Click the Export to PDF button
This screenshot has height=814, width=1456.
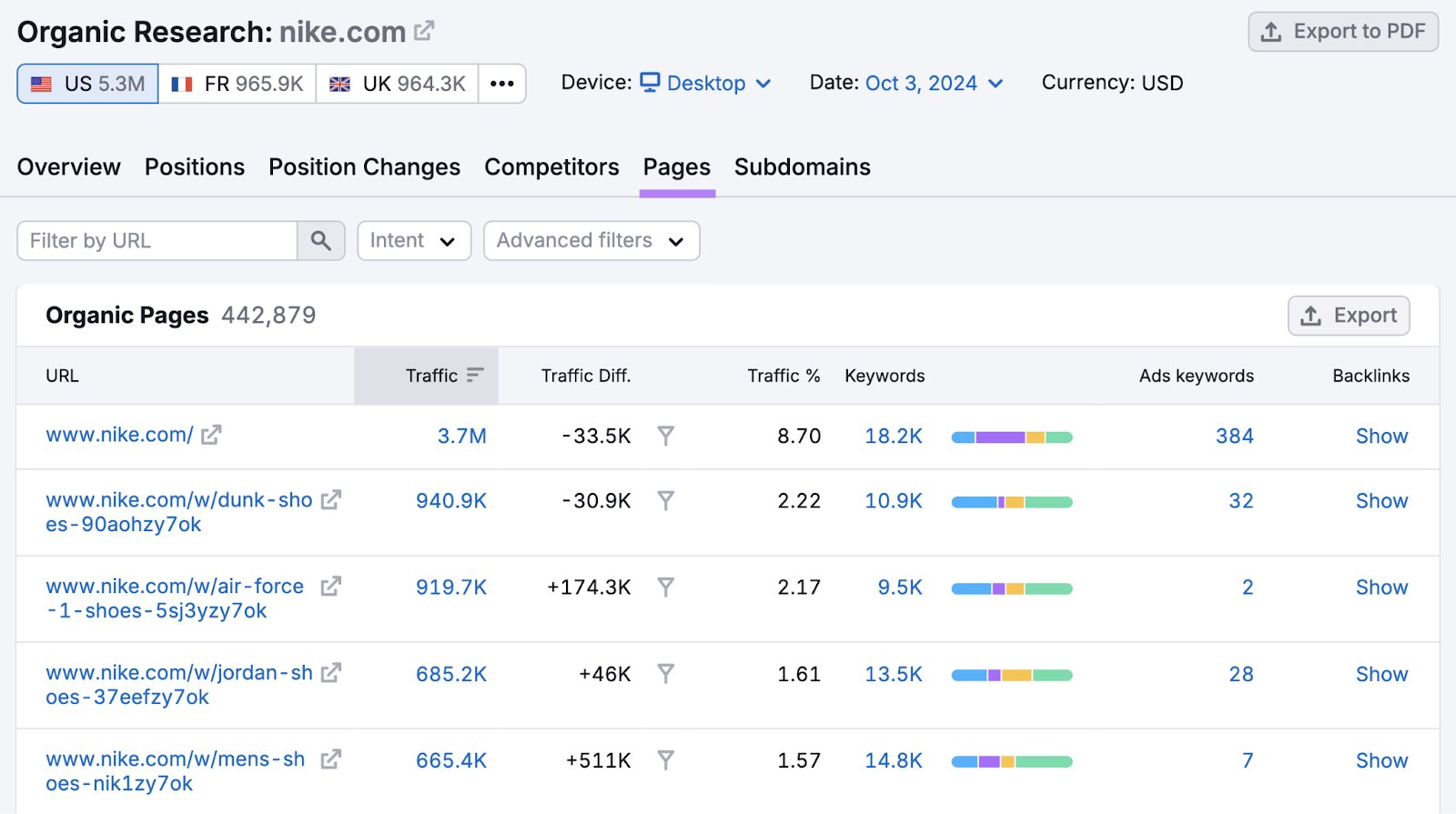pos(1342,32)
